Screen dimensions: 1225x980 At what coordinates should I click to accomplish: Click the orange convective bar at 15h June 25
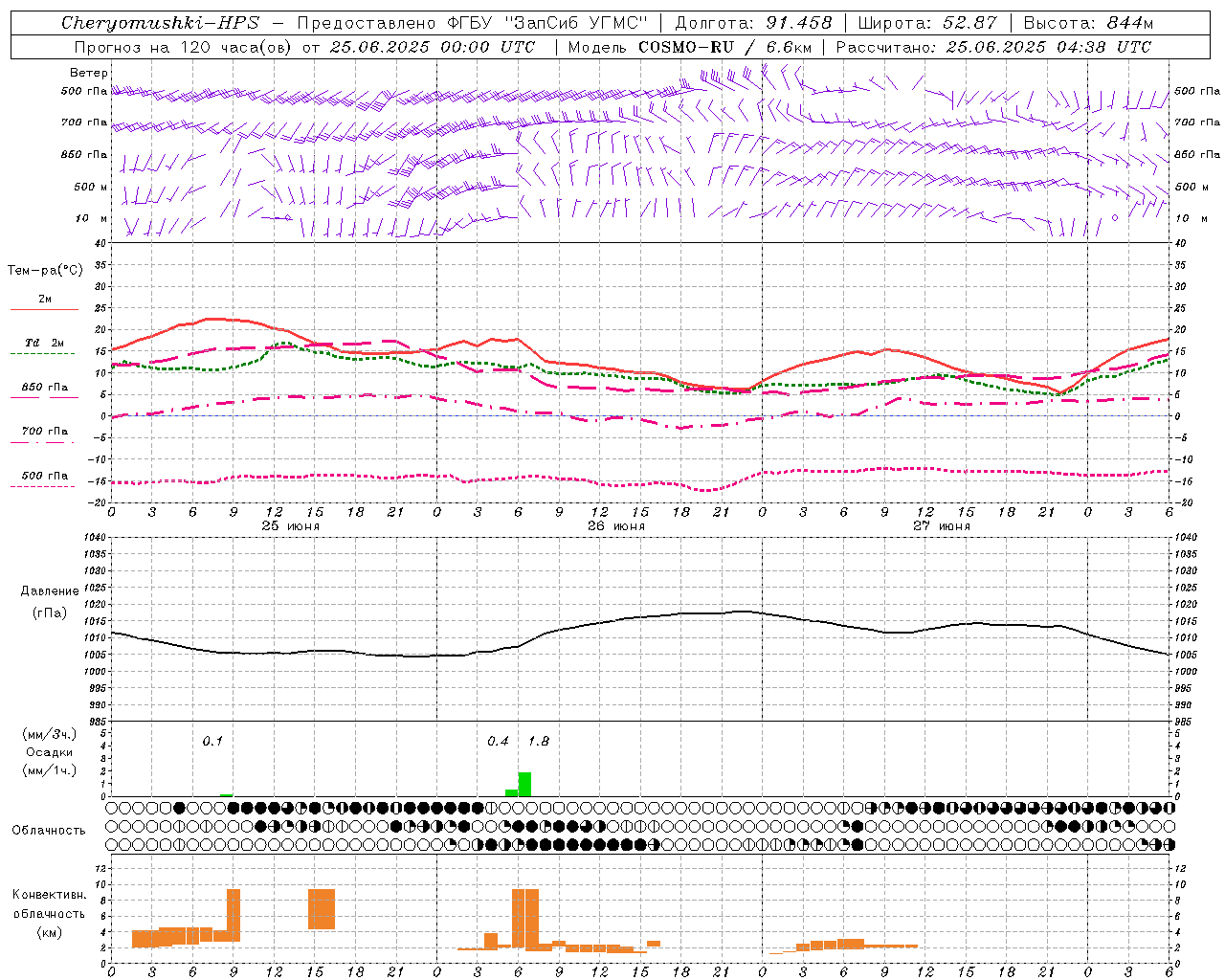322,909
